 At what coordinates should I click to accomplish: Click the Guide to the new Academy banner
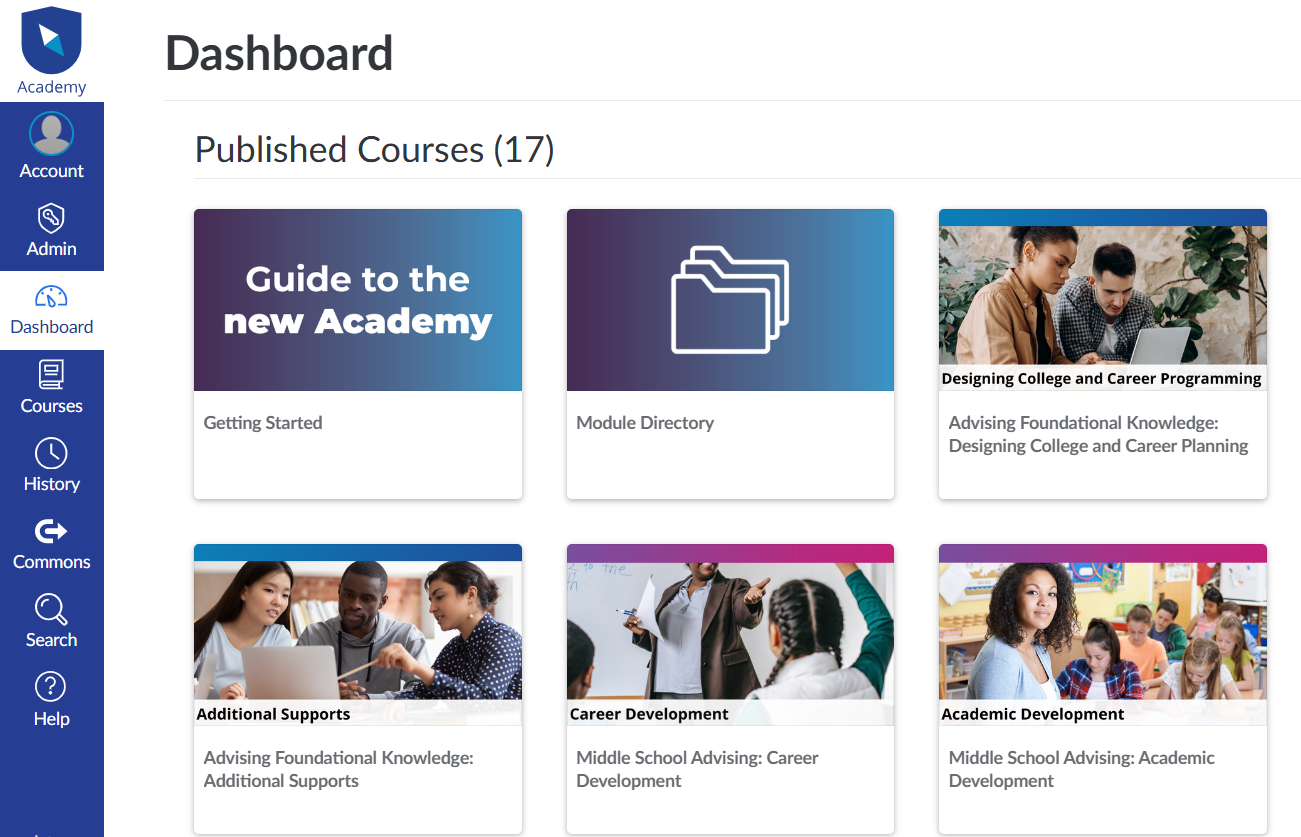(358, 300)
